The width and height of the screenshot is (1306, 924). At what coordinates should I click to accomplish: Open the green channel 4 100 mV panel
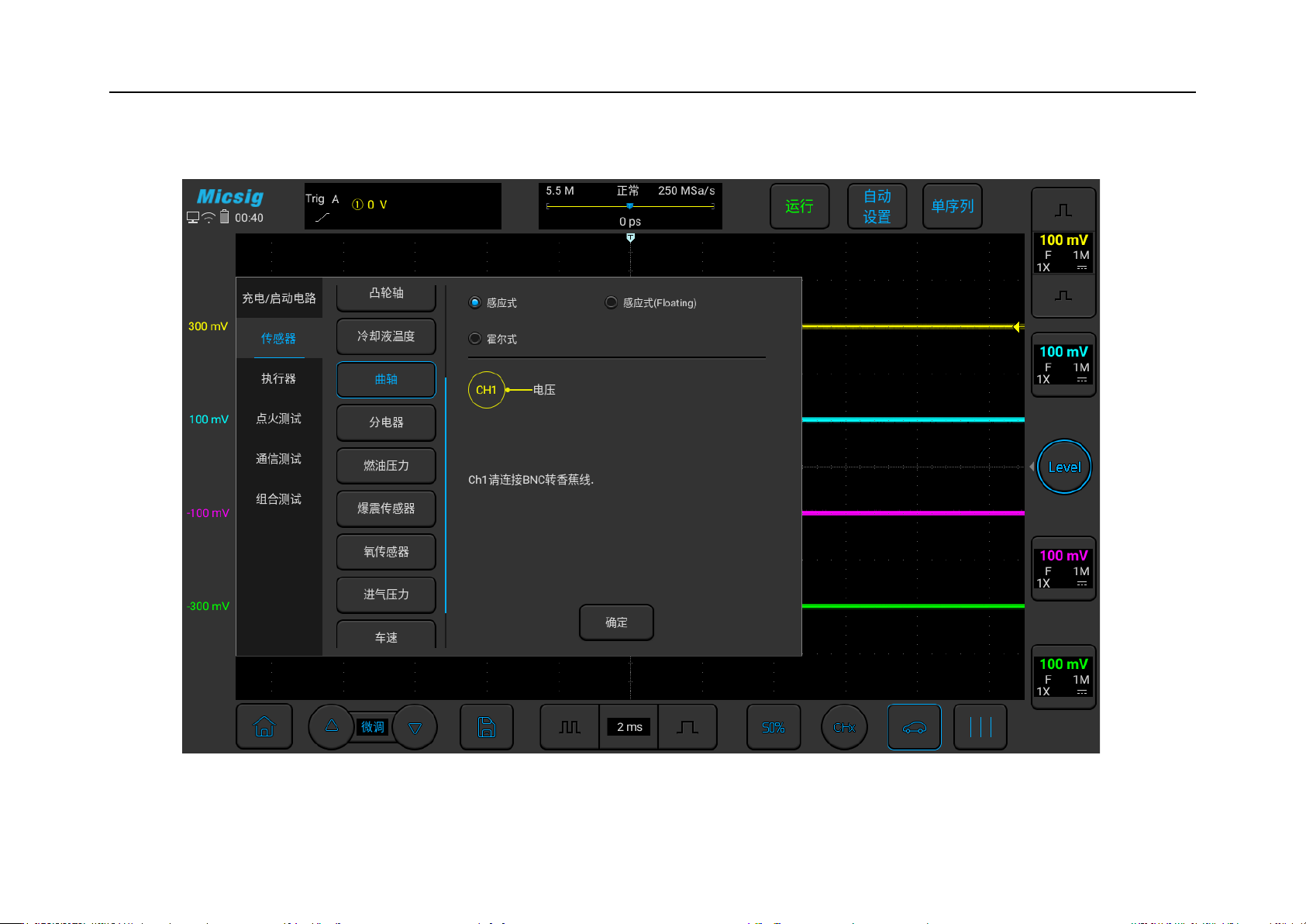click(x=1063, y=677)
